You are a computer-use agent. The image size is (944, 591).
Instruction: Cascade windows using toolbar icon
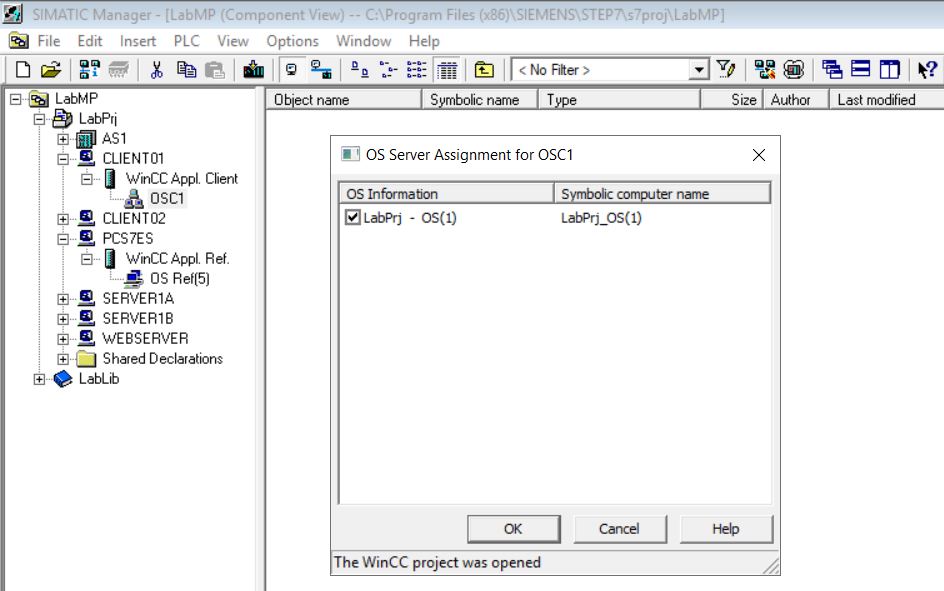[x=832, y=70]
